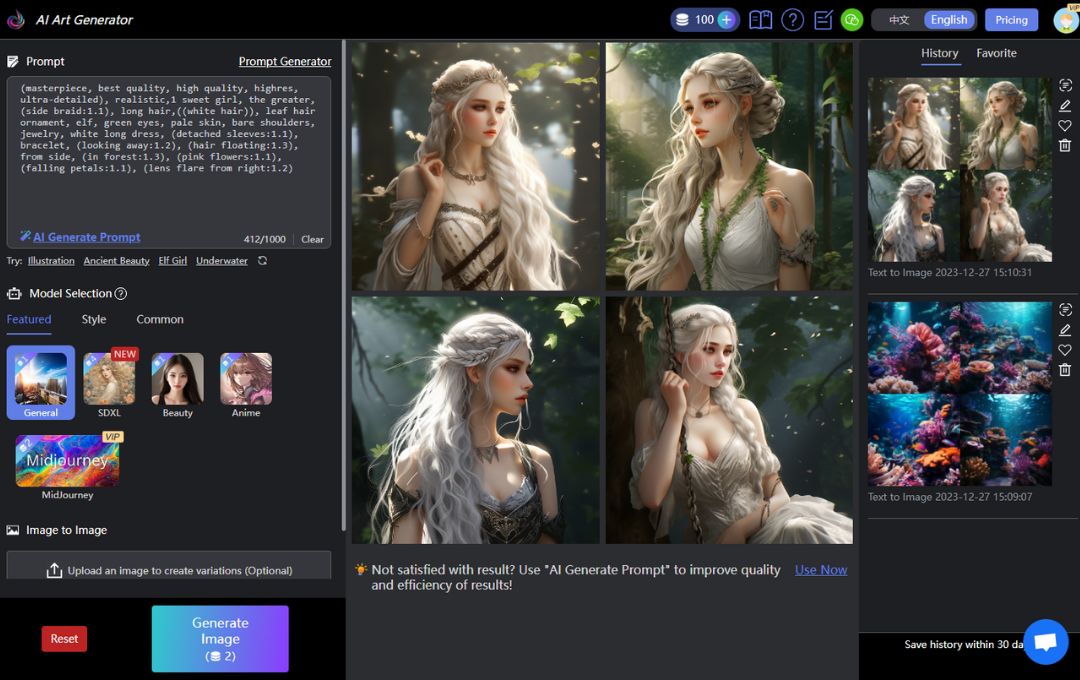This screenshot has width=1080, height=680.
Task: Switch language to English
Action: click(x=949, y=20)
